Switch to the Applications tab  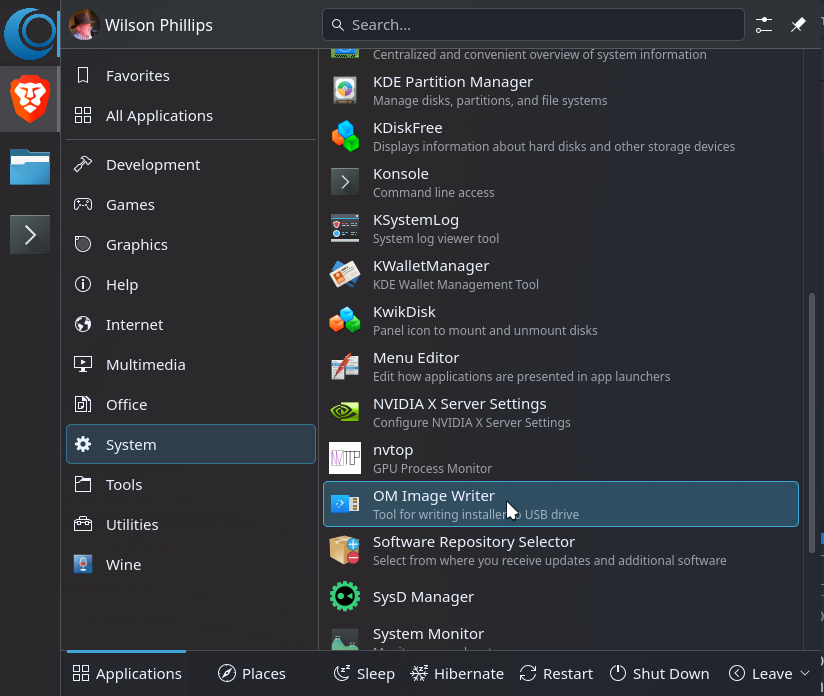point(127,673)
